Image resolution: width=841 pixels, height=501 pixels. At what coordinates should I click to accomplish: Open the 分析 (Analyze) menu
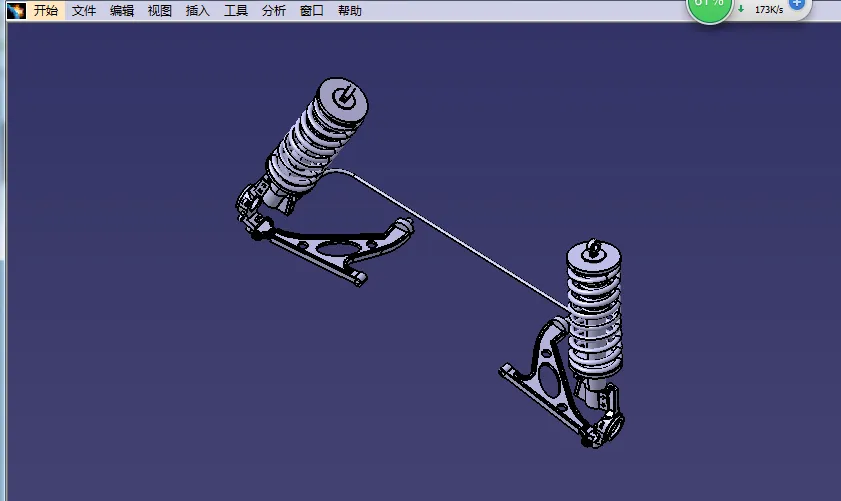click(274, 11)
